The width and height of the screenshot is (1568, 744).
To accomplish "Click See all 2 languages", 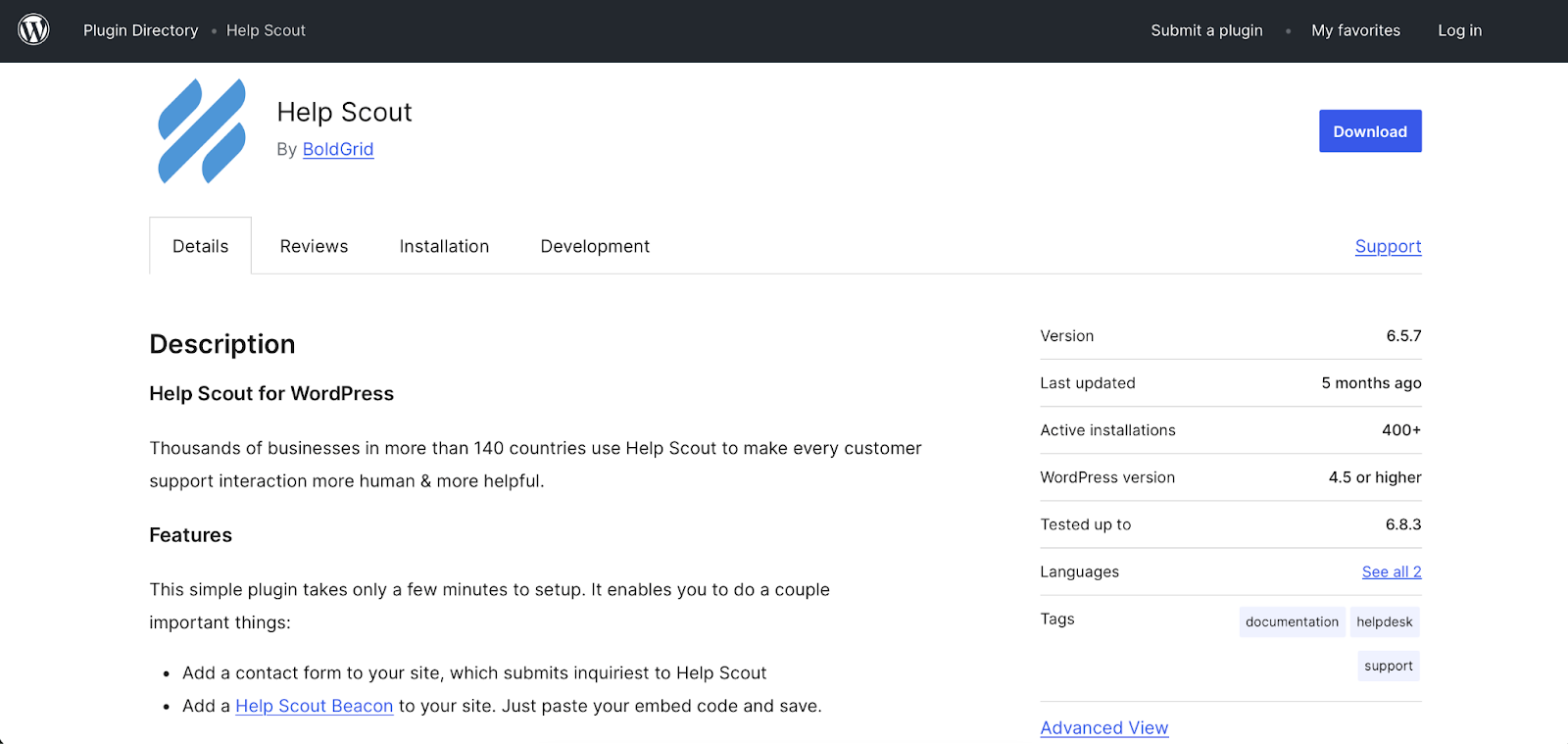I will (1392, 571).
